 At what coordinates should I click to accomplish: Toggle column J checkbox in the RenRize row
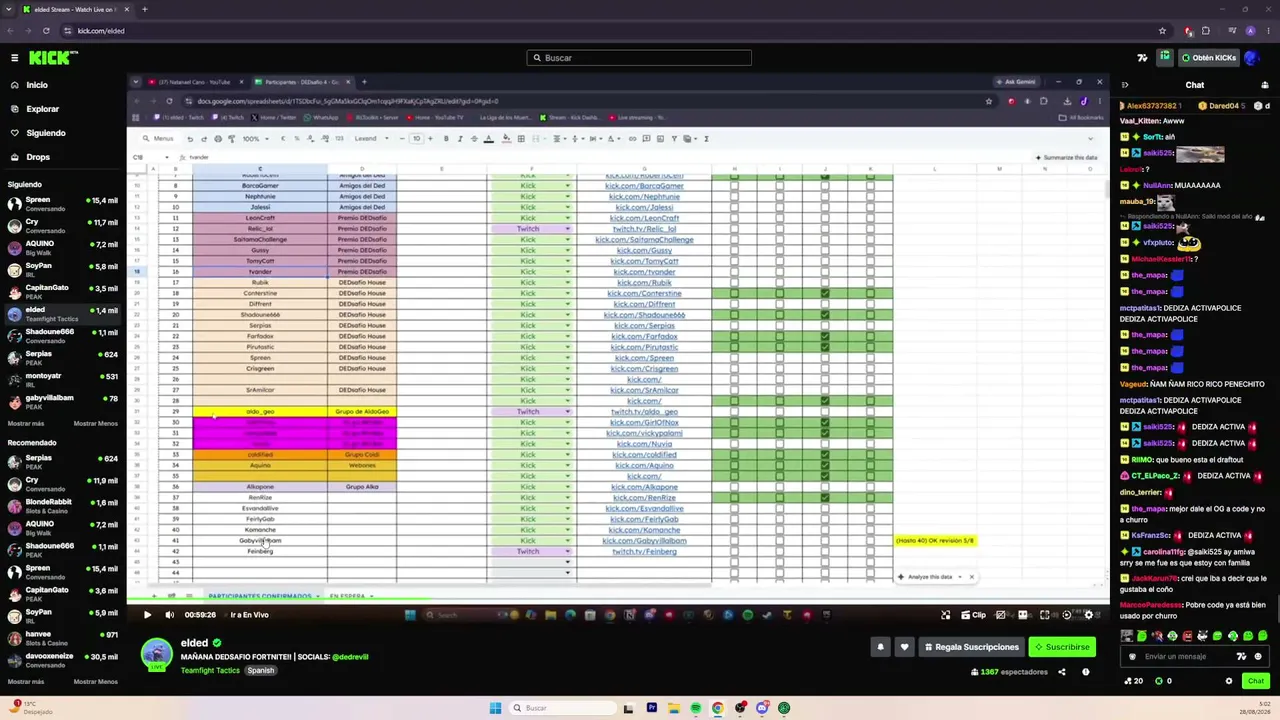[825, 498]
